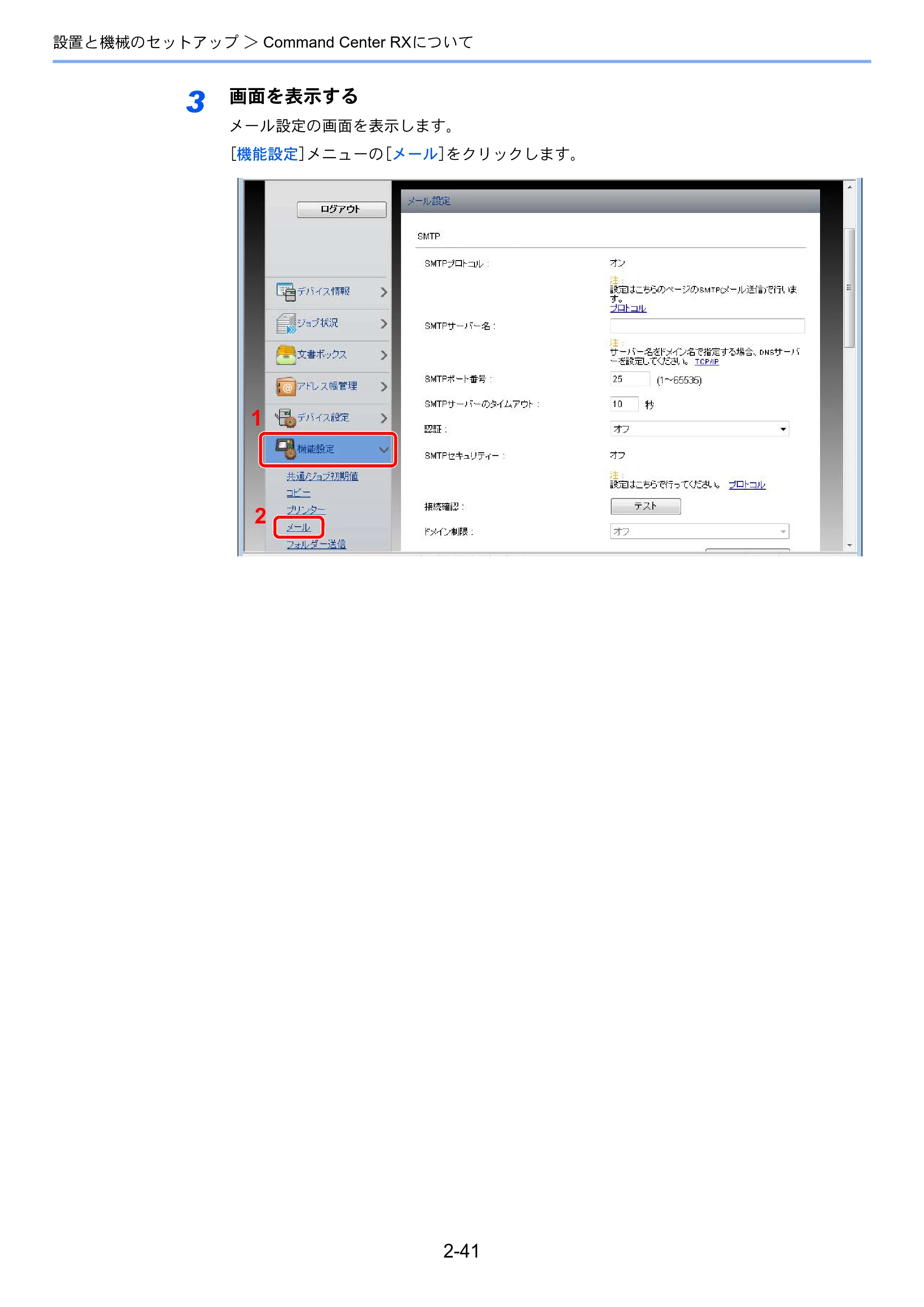
Task: Expand the アドレス帳管理 menu chevron
Action: pyautogui.click(x=384, y=387)
